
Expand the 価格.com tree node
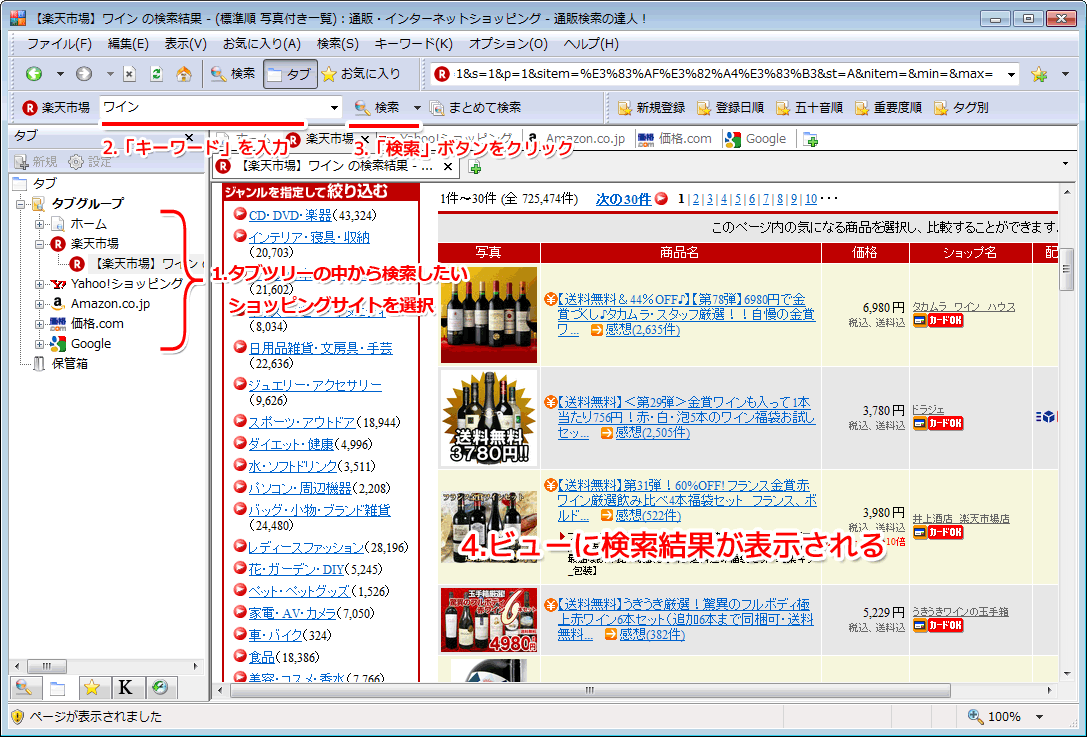coord(40,324)
